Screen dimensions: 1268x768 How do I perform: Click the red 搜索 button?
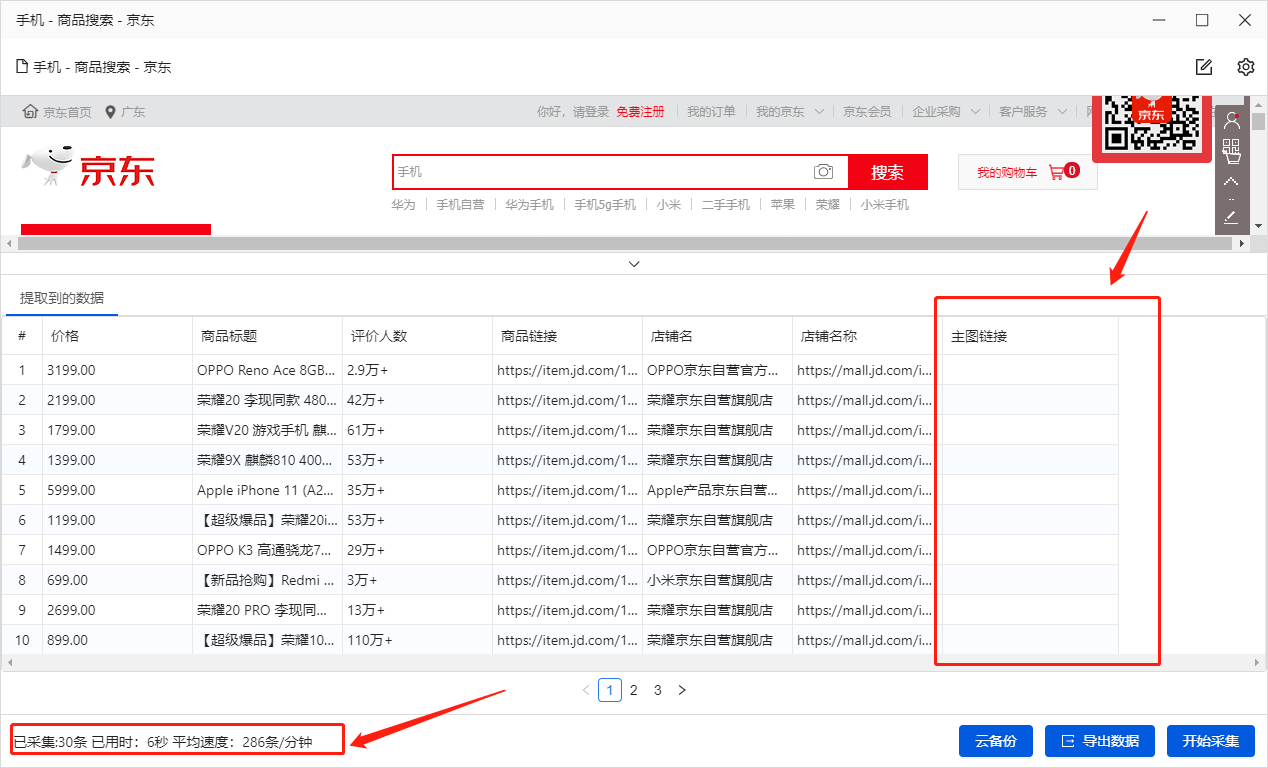click(888, 172)
